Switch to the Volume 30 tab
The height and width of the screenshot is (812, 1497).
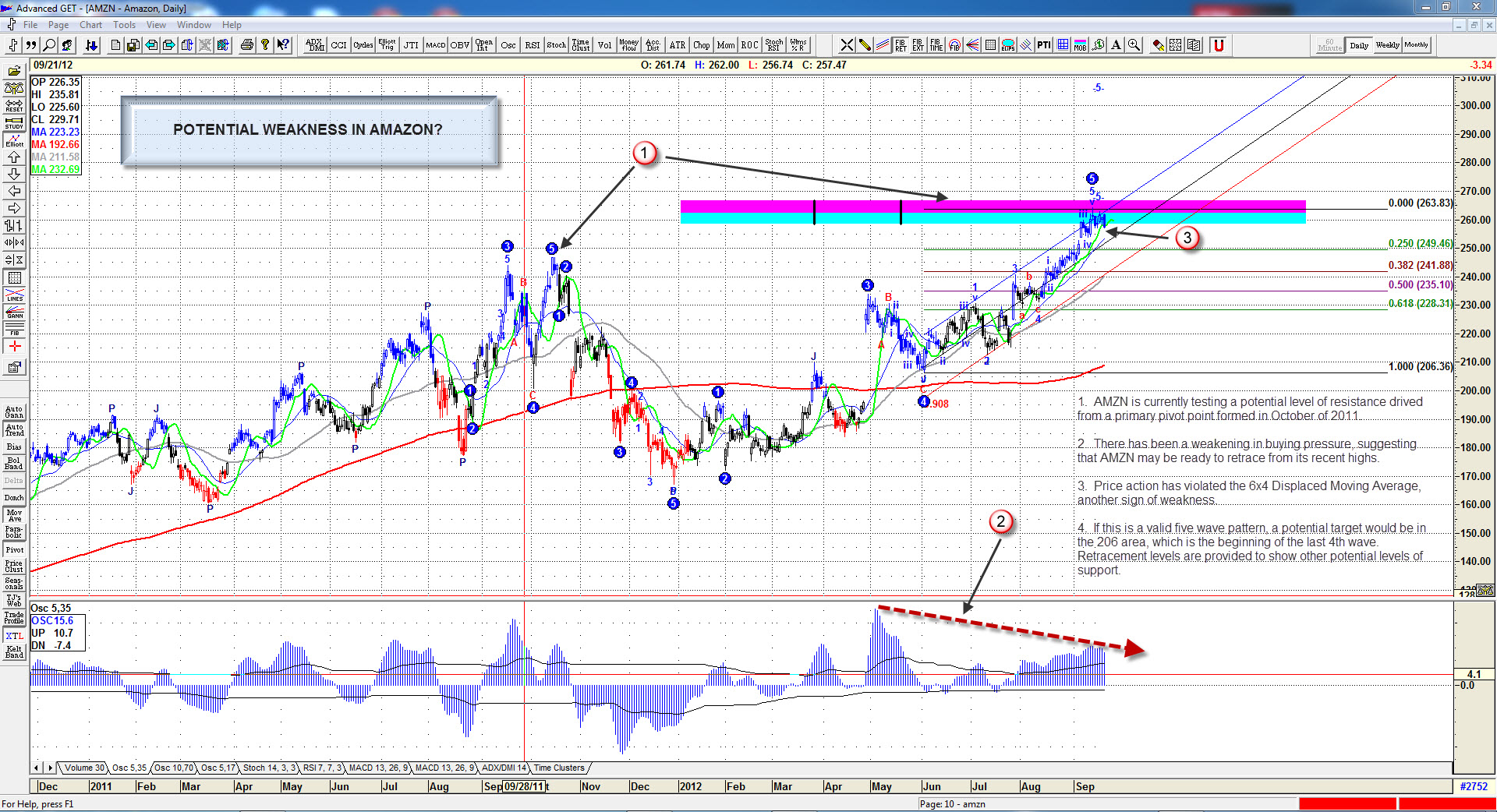(x=83, y=768)
